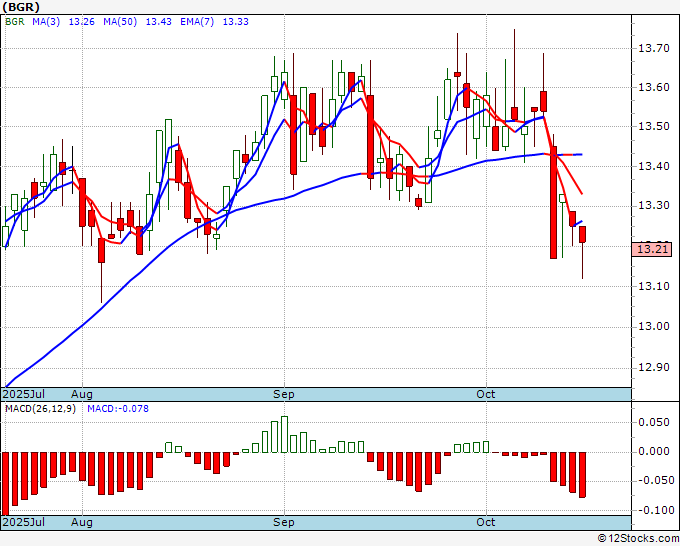Click the 13.30 price axis label

pyautogui.click(x=654, y=205)
